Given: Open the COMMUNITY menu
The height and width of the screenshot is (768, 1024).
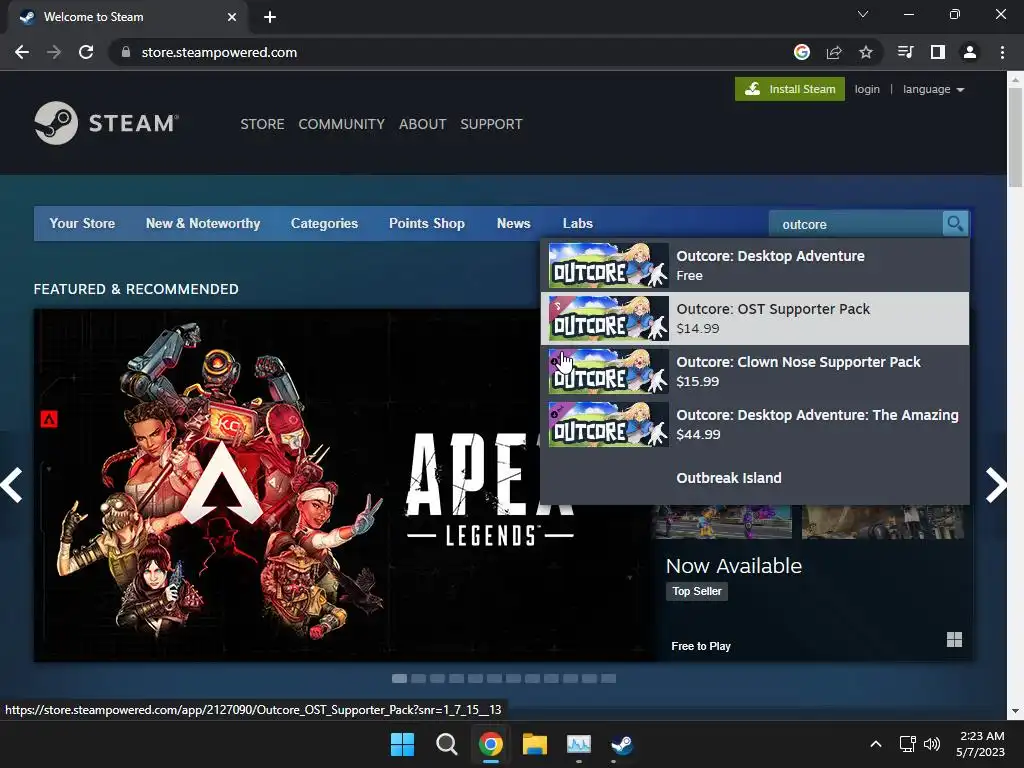Looking at the screenshot, I should tap(342, 124).
